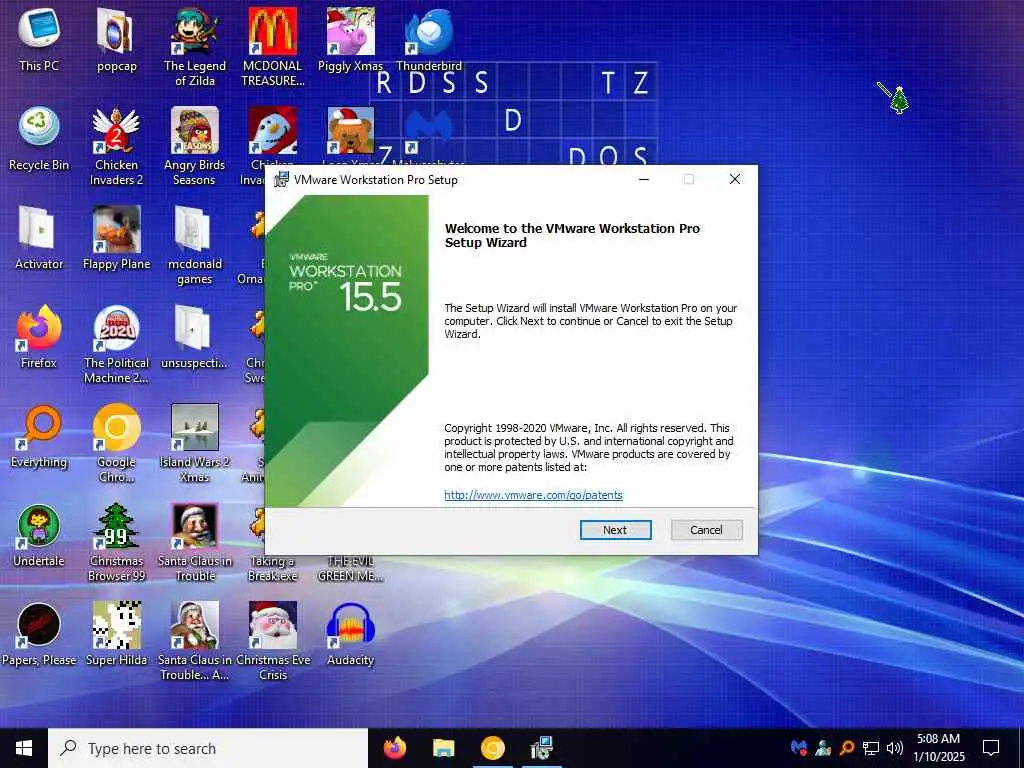Click Next in VMware Setup wizard
The image size is (1024, 768).
pos(615,530)
